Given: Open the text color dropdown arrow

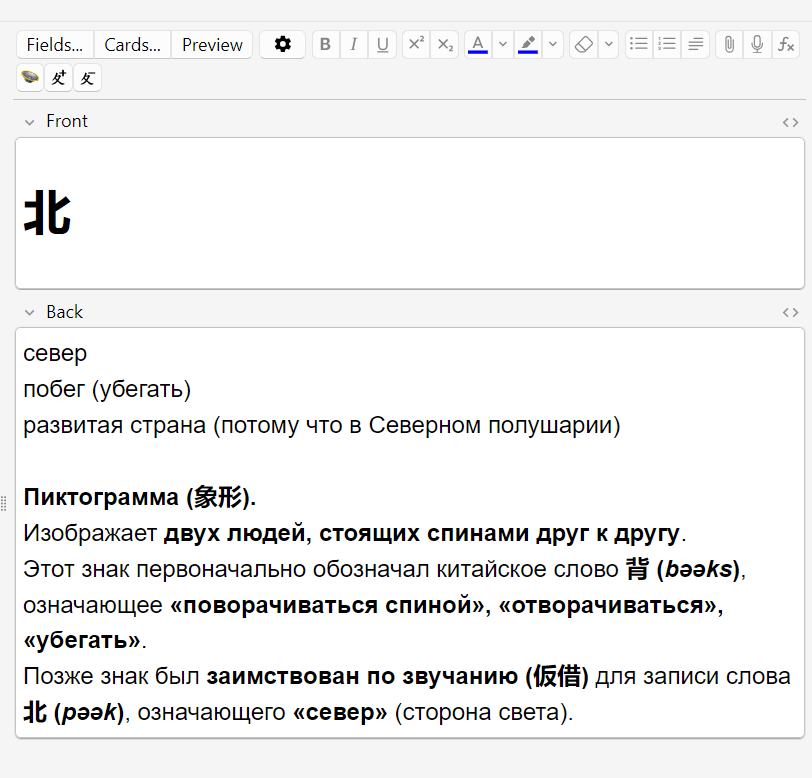Looking at the screenshot, I should pyautogui.click(x=502, y=45).
